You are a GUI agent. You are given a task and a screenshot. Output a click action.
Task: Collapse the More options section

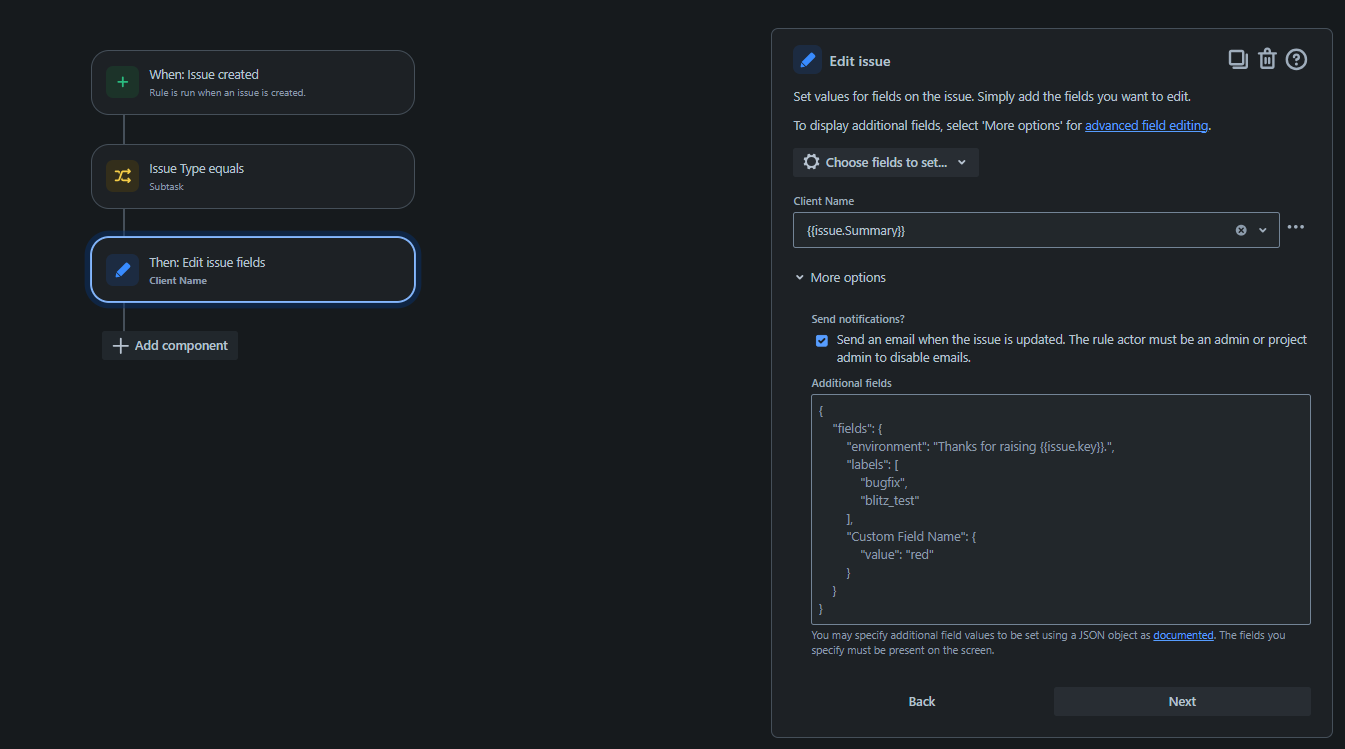tap(840, 277)
